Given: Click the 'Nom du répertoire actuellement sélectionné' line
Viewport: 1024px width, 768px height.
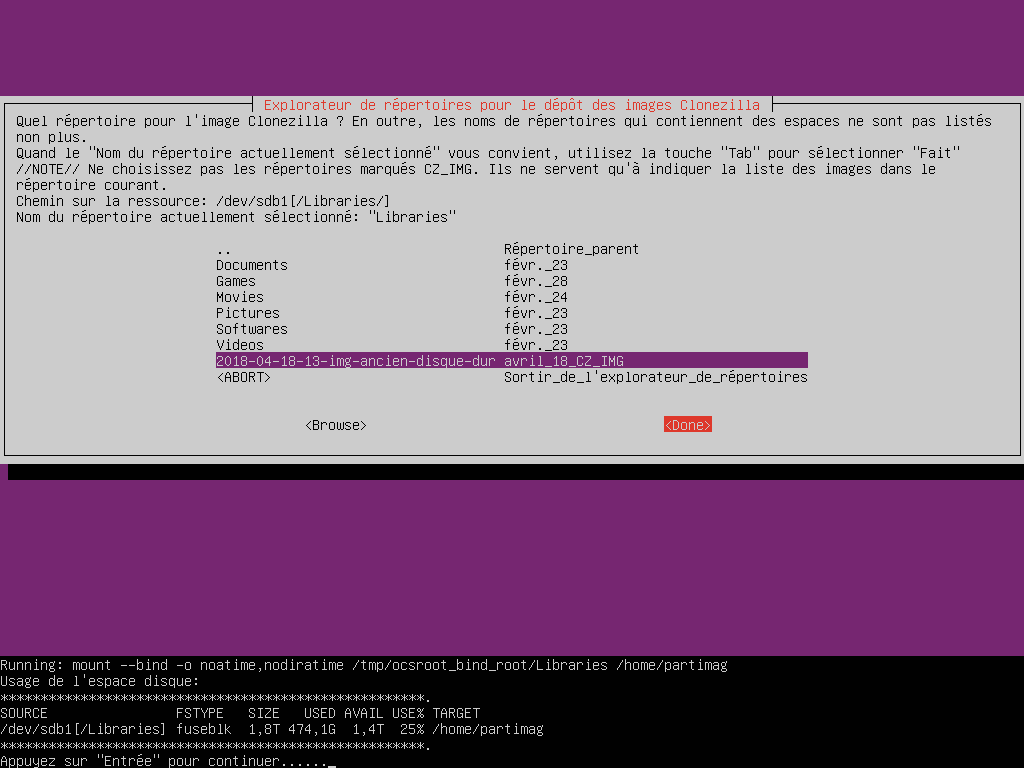Looking at the screenshot, I should (x=236, y=217).
